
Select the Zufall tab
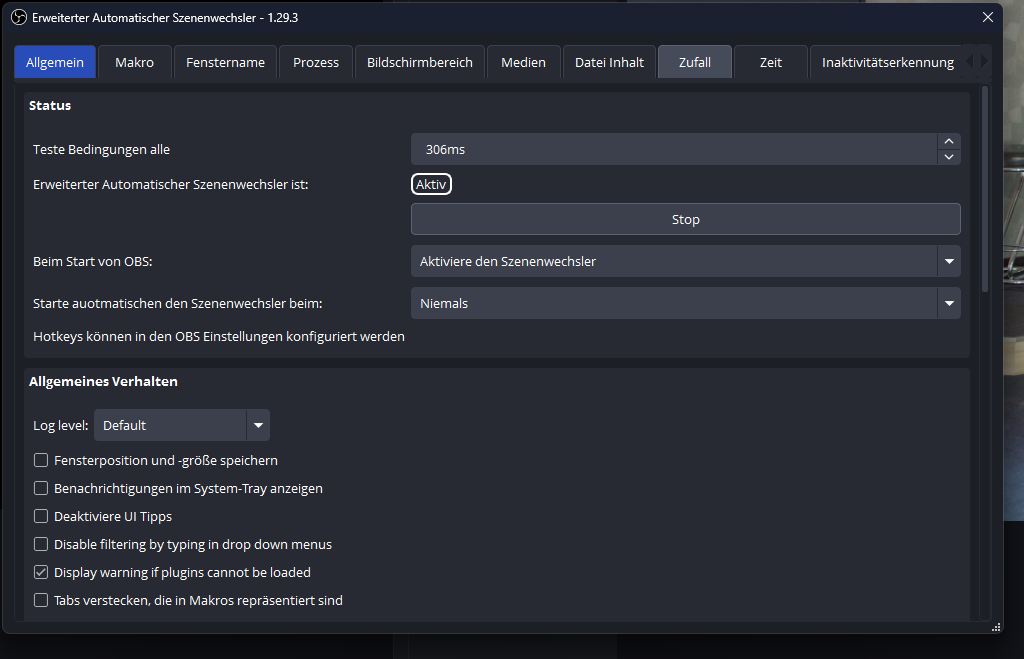click(x=694, y=62)
